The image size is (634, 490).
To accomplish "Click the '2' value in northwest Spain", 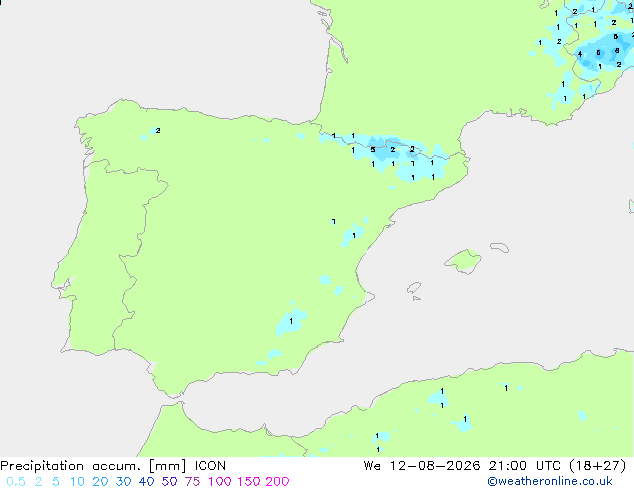I will tap(158, 131).
